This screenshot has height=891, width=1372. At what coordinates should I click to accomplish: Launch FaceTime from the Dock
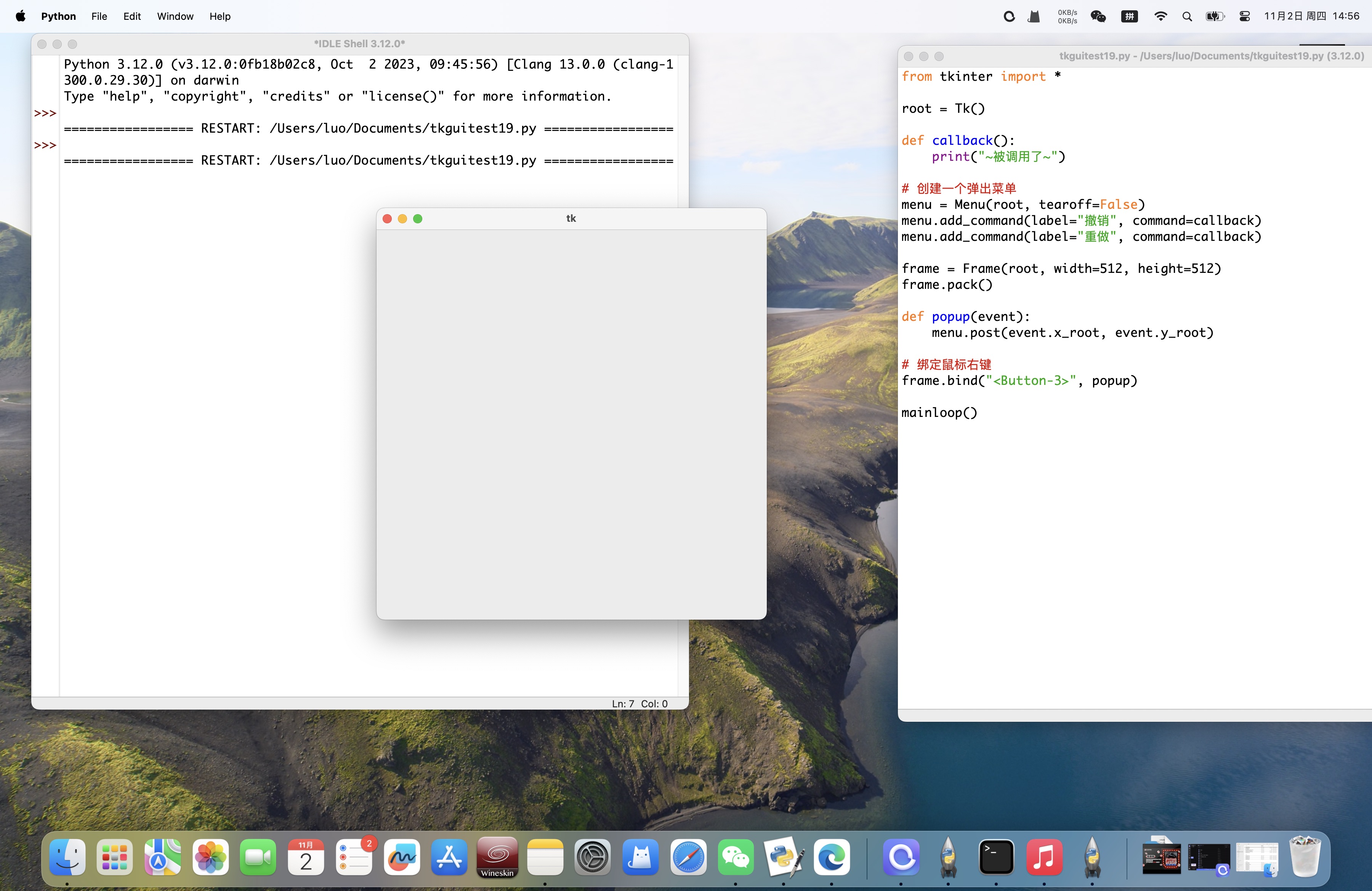coord(258,857)
